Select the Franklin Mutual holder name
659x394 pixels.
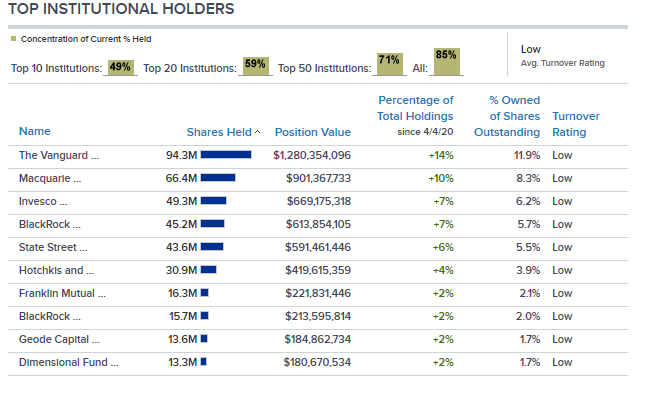62,294
